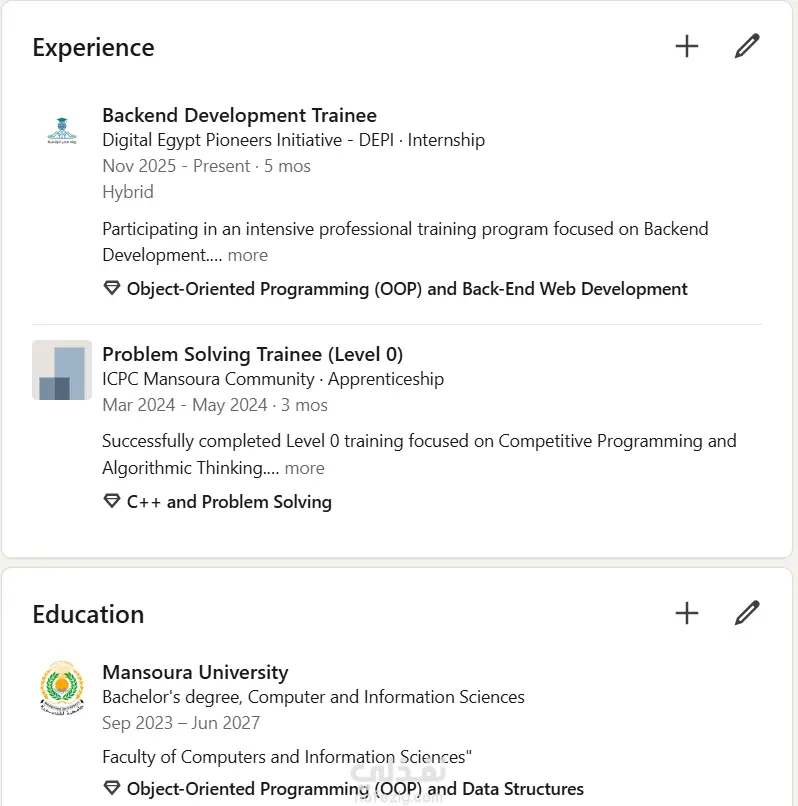Click the edit experience pencil icon
The image size is (798, 806).
point(747,46)
